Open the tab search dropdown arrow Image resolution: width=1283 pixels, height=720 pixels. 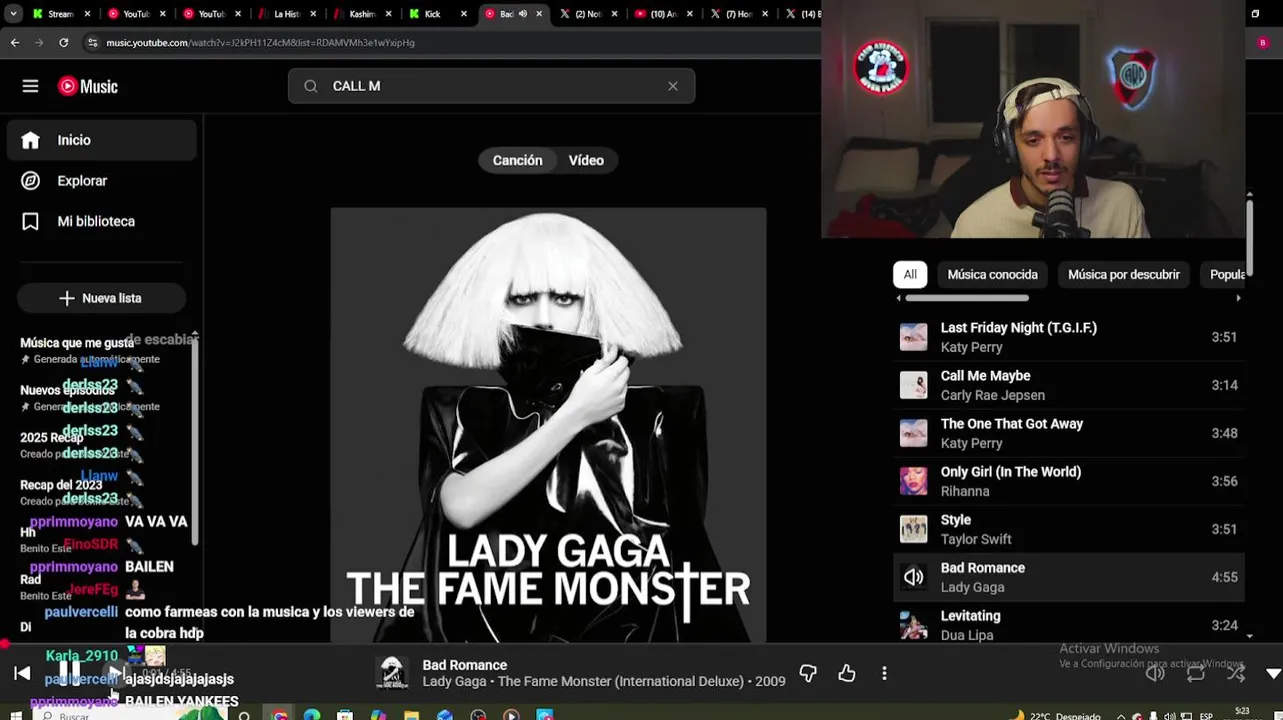15,14
